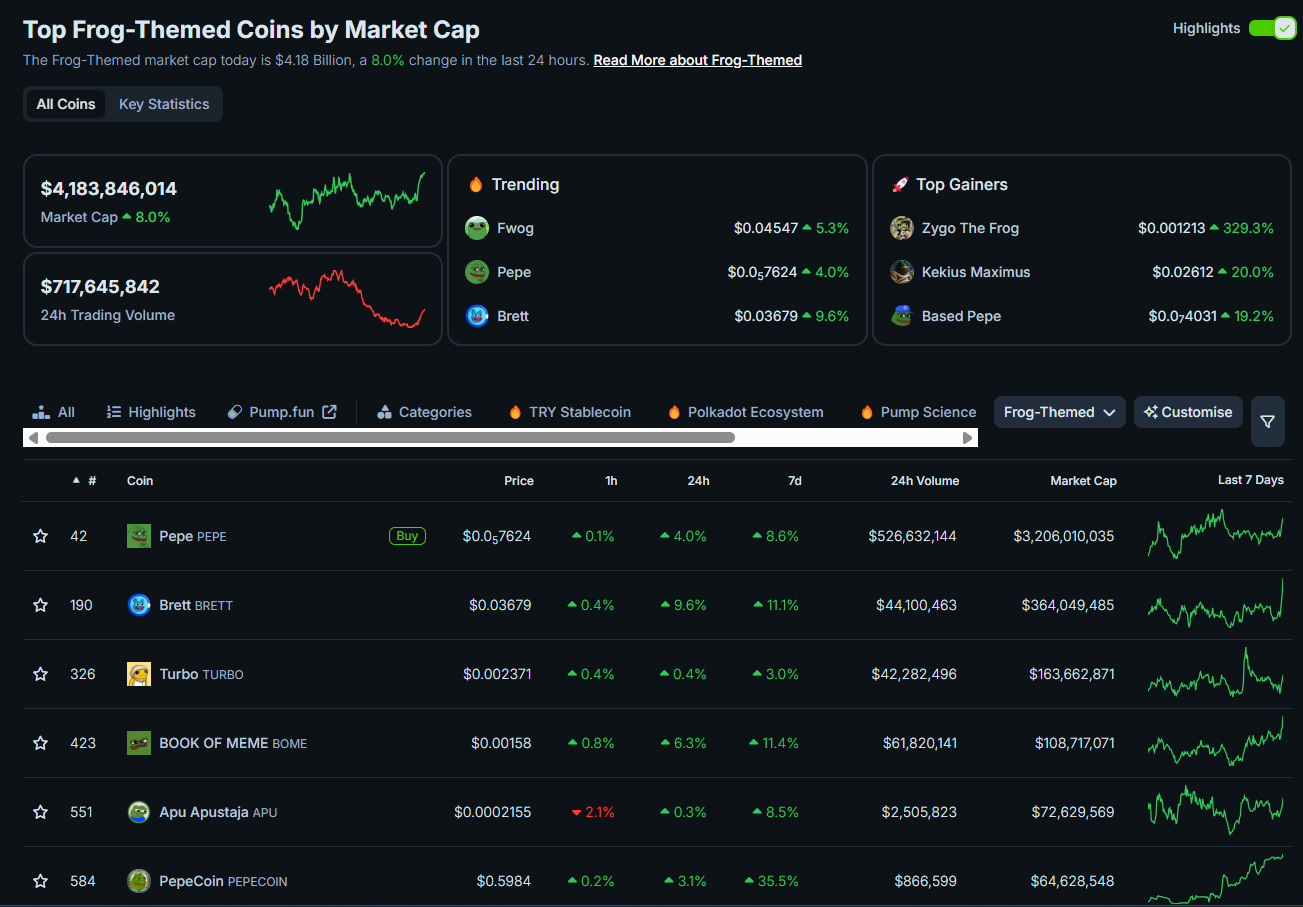The image size is (1303, 907).
Task: Click Brett's Last 7 Days sparkline
Action: point(1215,603)
